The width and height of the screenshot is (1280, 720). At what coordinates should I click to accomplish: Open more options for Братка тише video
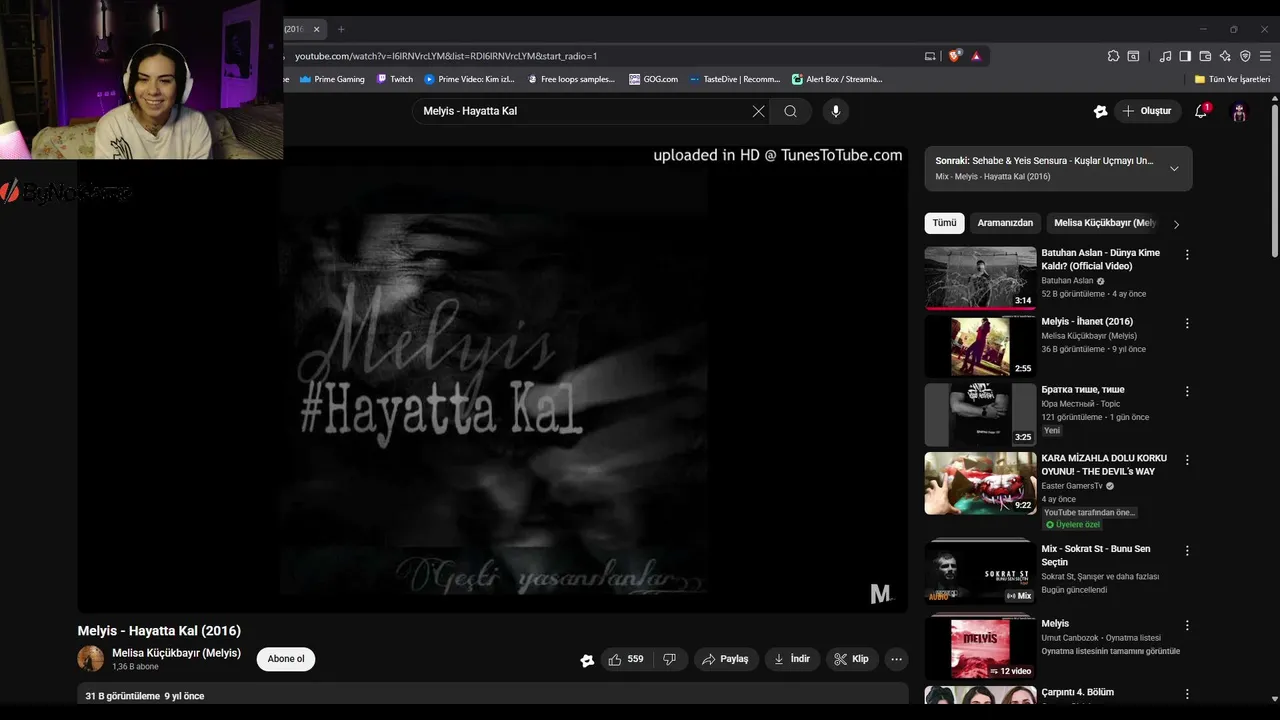point(1187,391)
